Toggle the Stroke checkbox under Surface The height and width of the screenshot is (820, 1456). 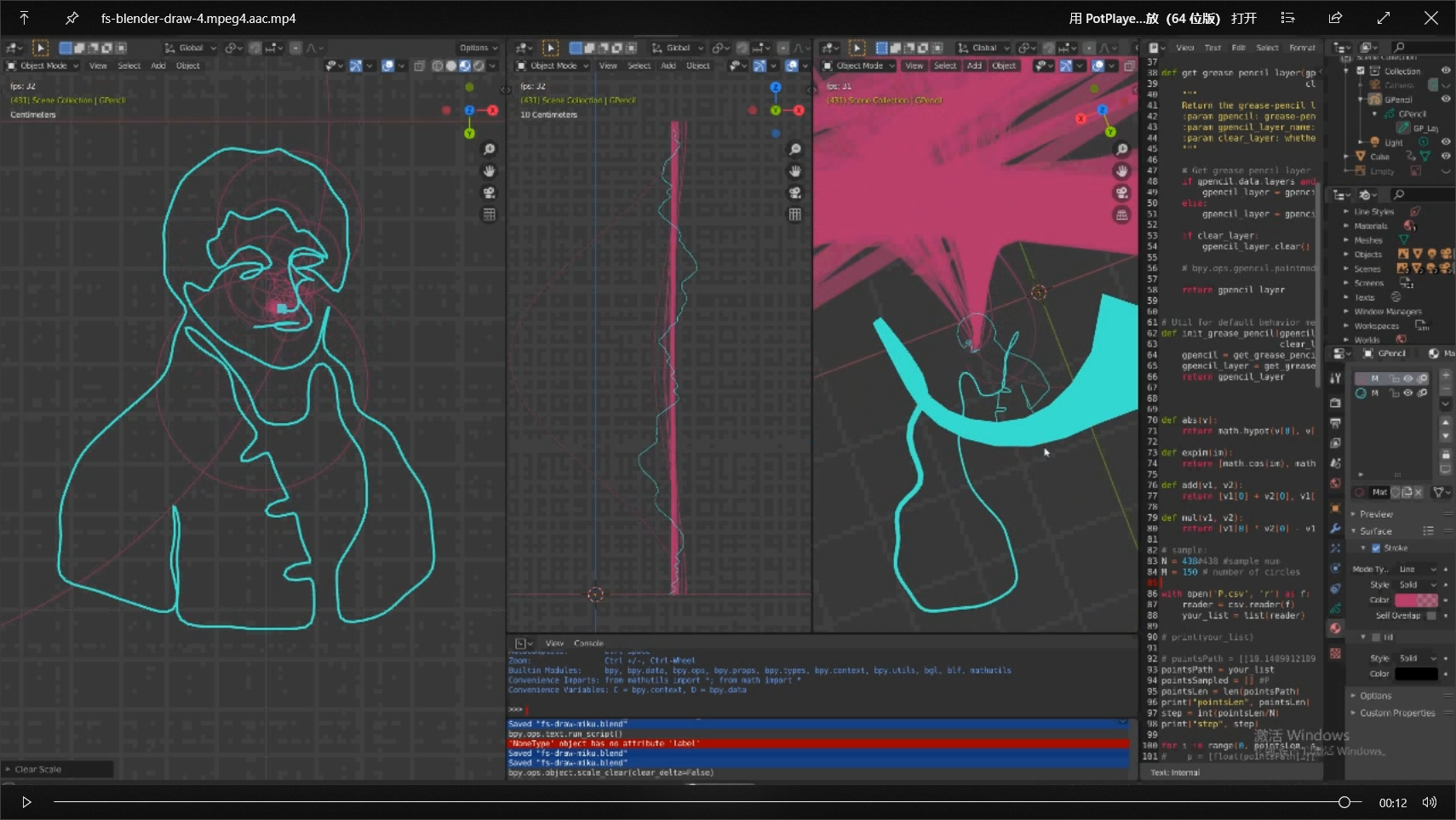pos(1375,548)
